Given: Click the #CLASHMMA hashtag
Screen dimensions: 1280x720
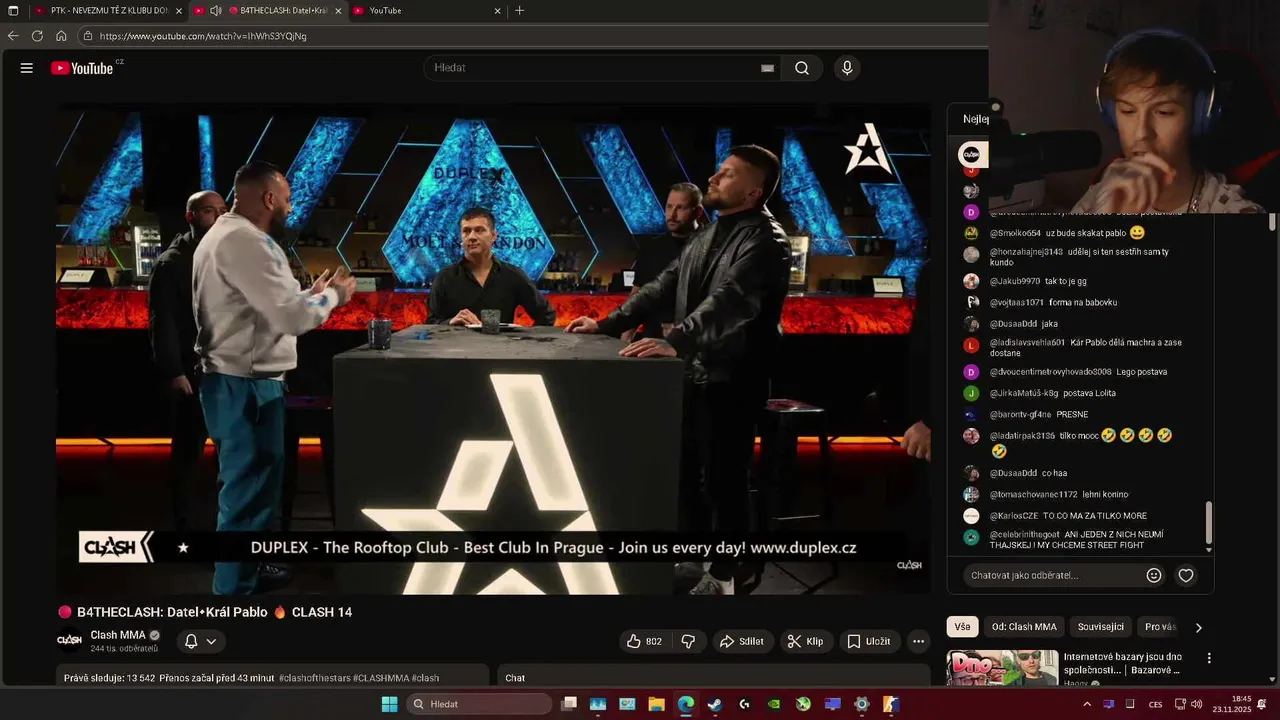Looking at the screenshot, I should pyautogui.click(x=381, y=678).
